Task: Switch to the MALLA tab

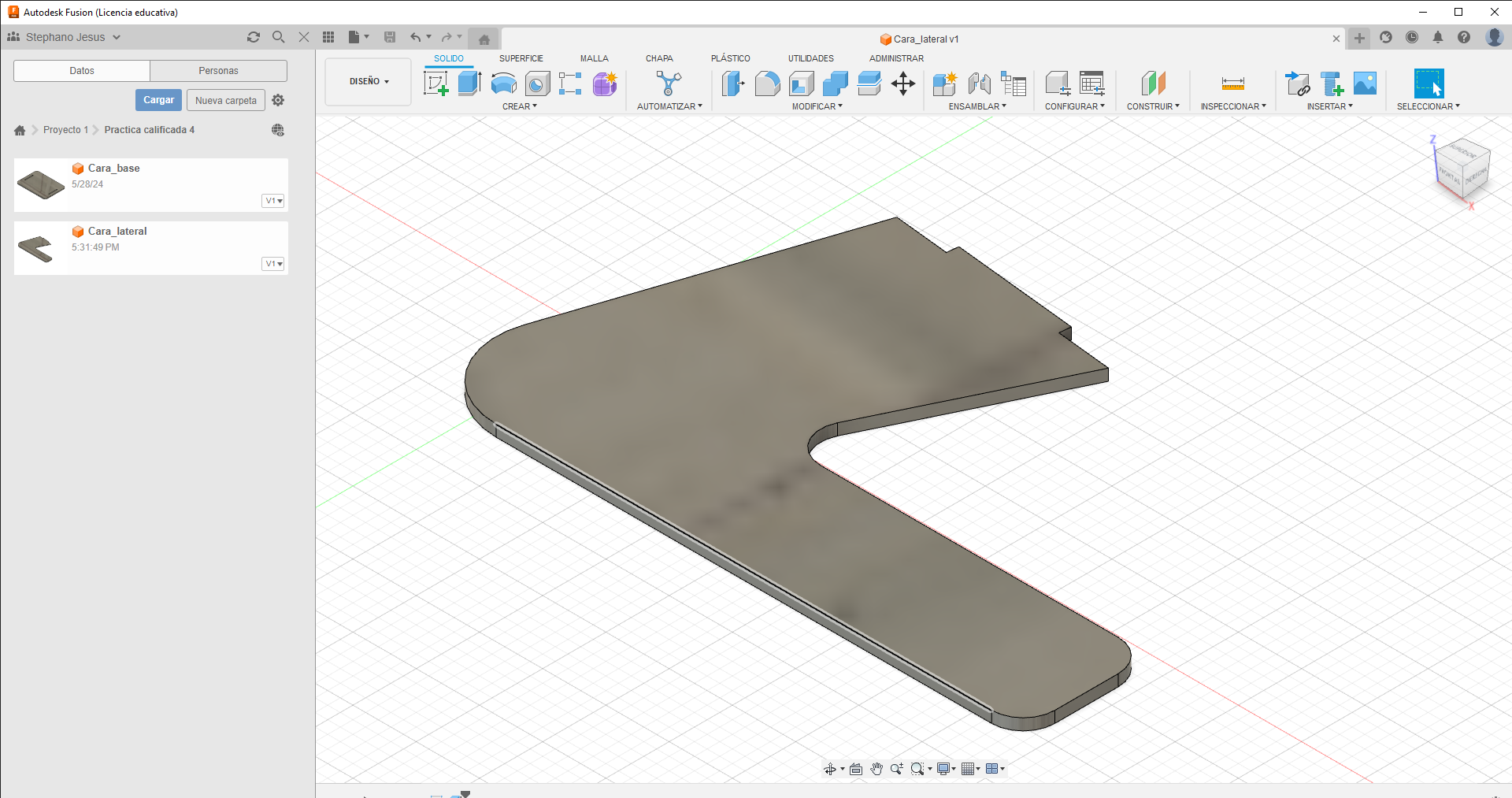Action: [x=595, y=58]
